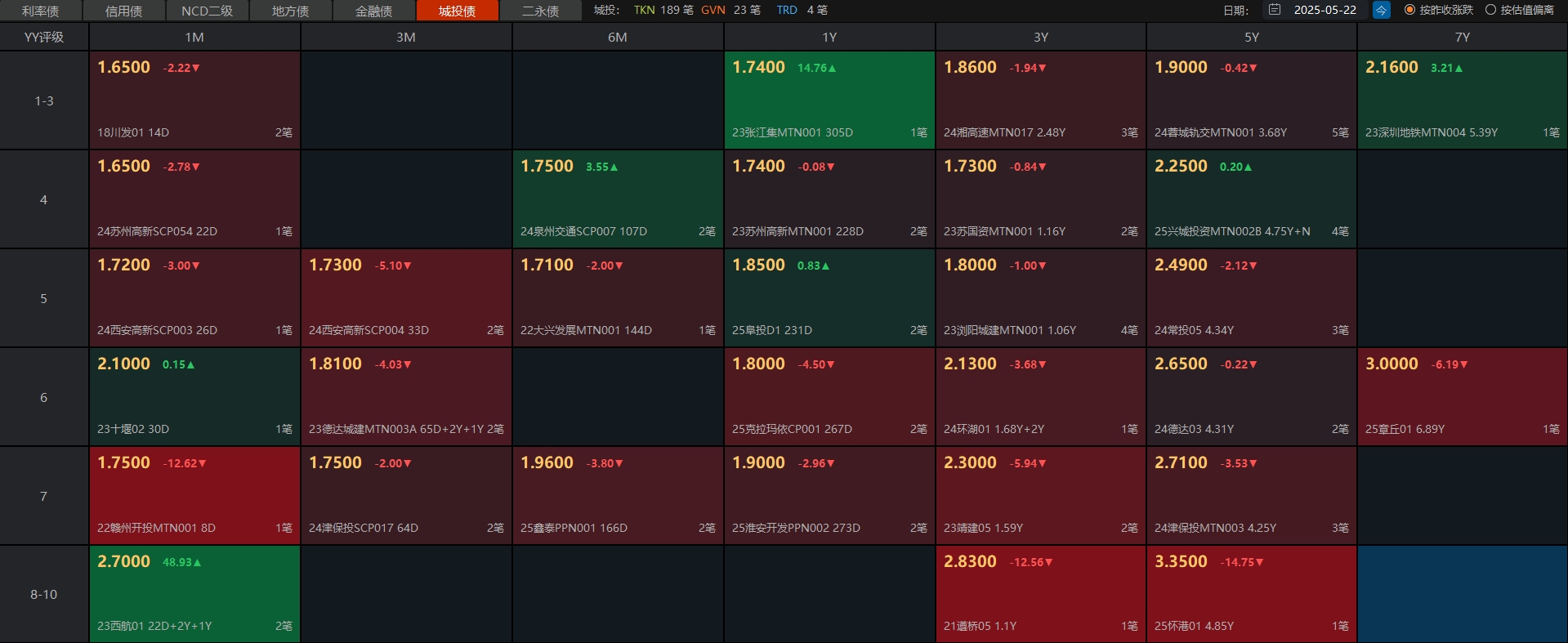This screenshot has width=1568, height=643.
Task: Click the 7Y column header
Action: pyautogui.click(x=1463, y=37)
